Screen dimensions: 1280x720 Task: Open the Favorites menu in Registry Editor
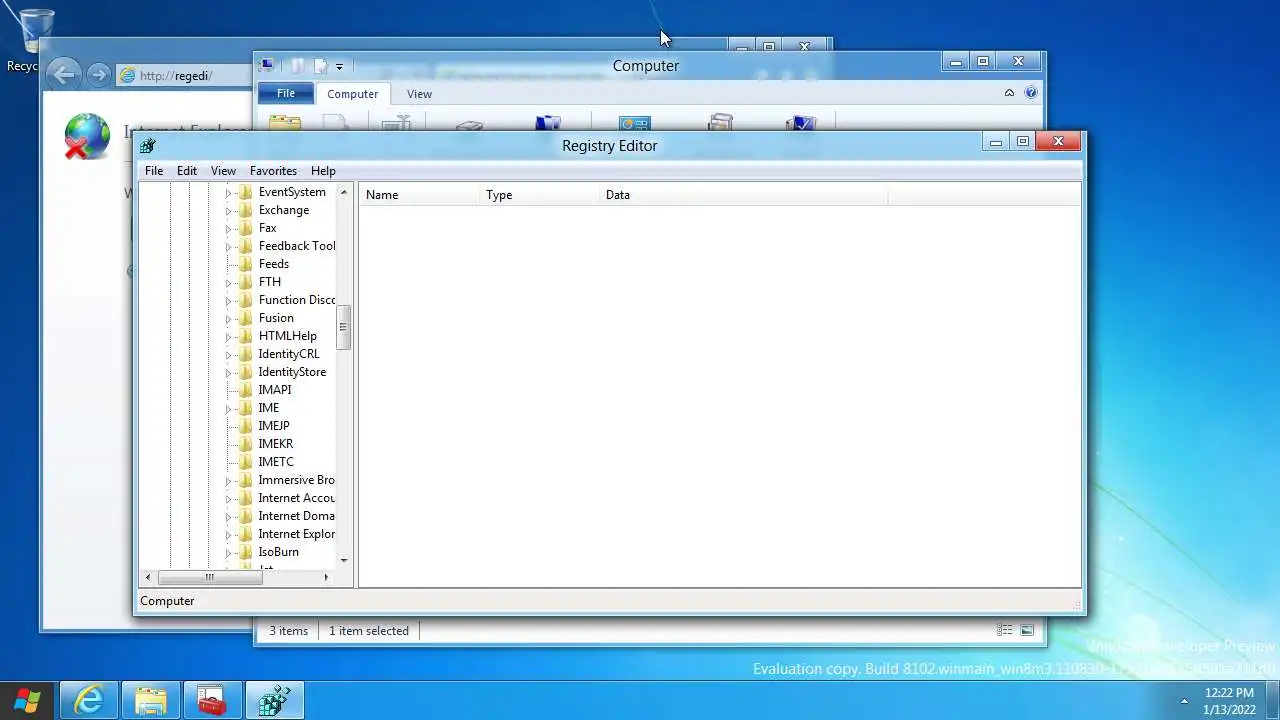tap(273, 171)
